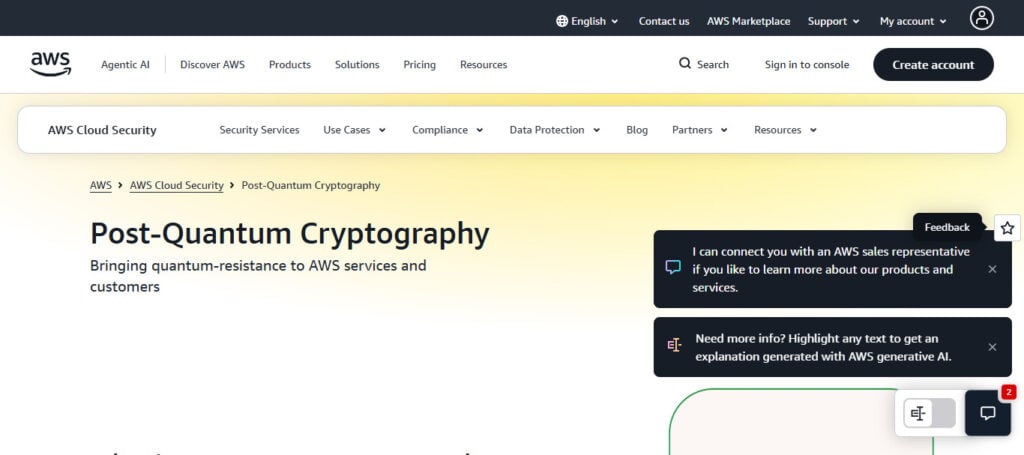
Task: Click the Feedback tooltip label
Action: click(947, 227)
